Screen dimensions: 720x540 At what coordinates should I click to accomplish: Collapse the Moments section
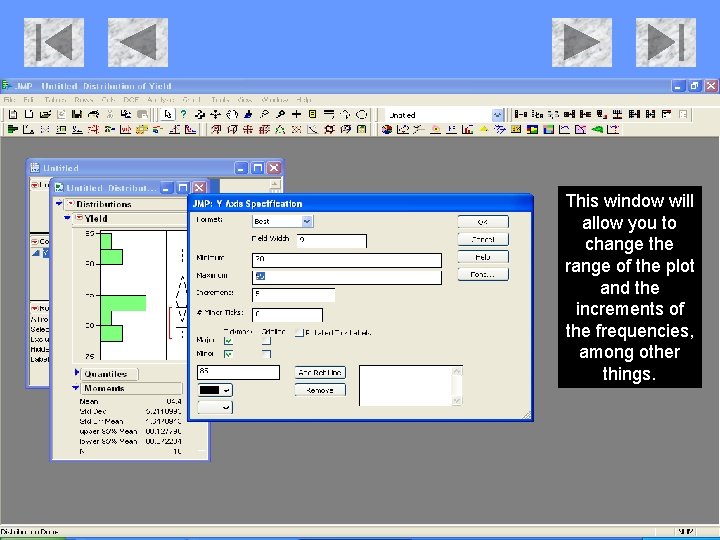click(x=76, y=388)
